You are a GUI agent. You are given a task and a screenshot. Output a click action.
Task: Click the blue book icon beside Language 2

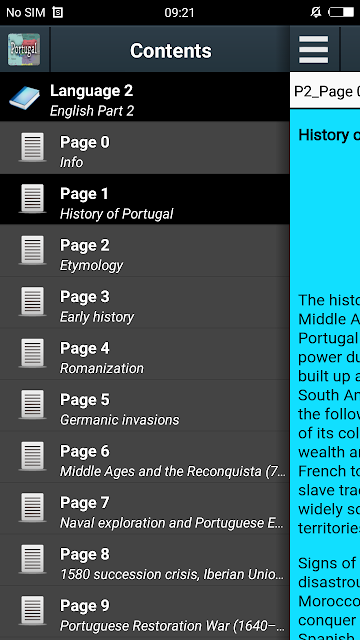(x=24, y=99)
